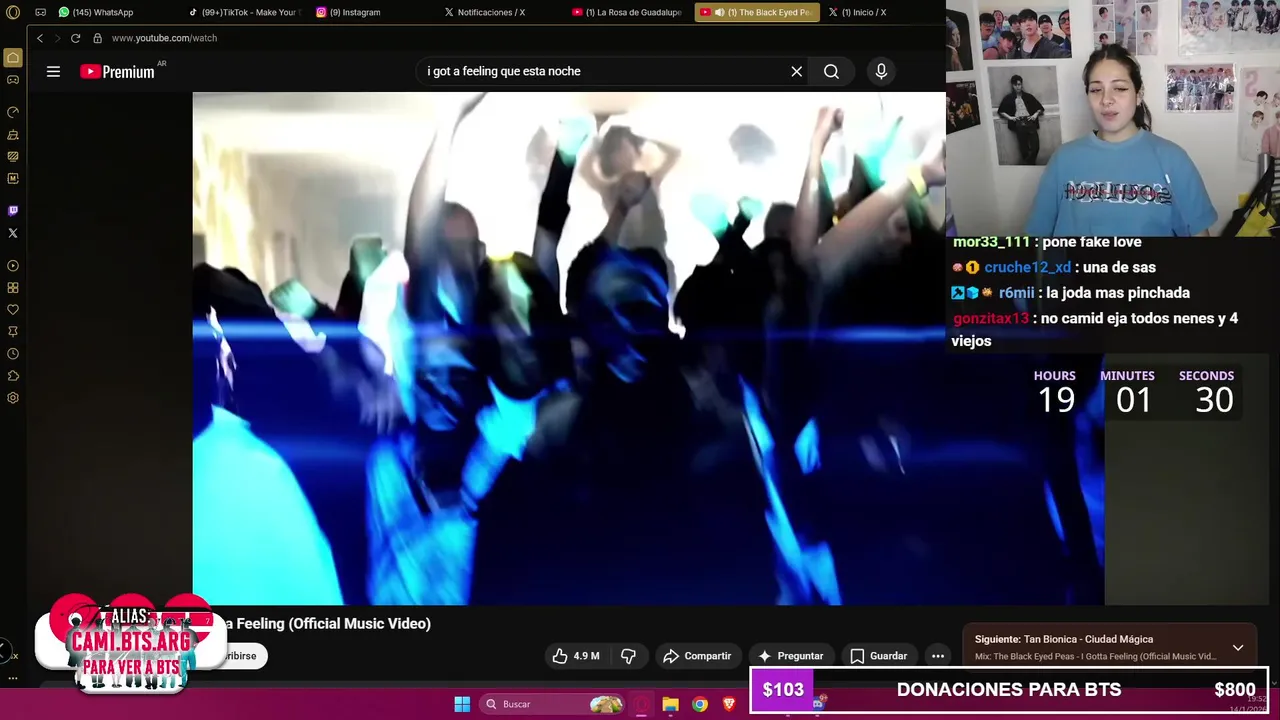Open GX Corner gamepad sidebar icon
Viewport: 1280px width, 720px height.
13,80
